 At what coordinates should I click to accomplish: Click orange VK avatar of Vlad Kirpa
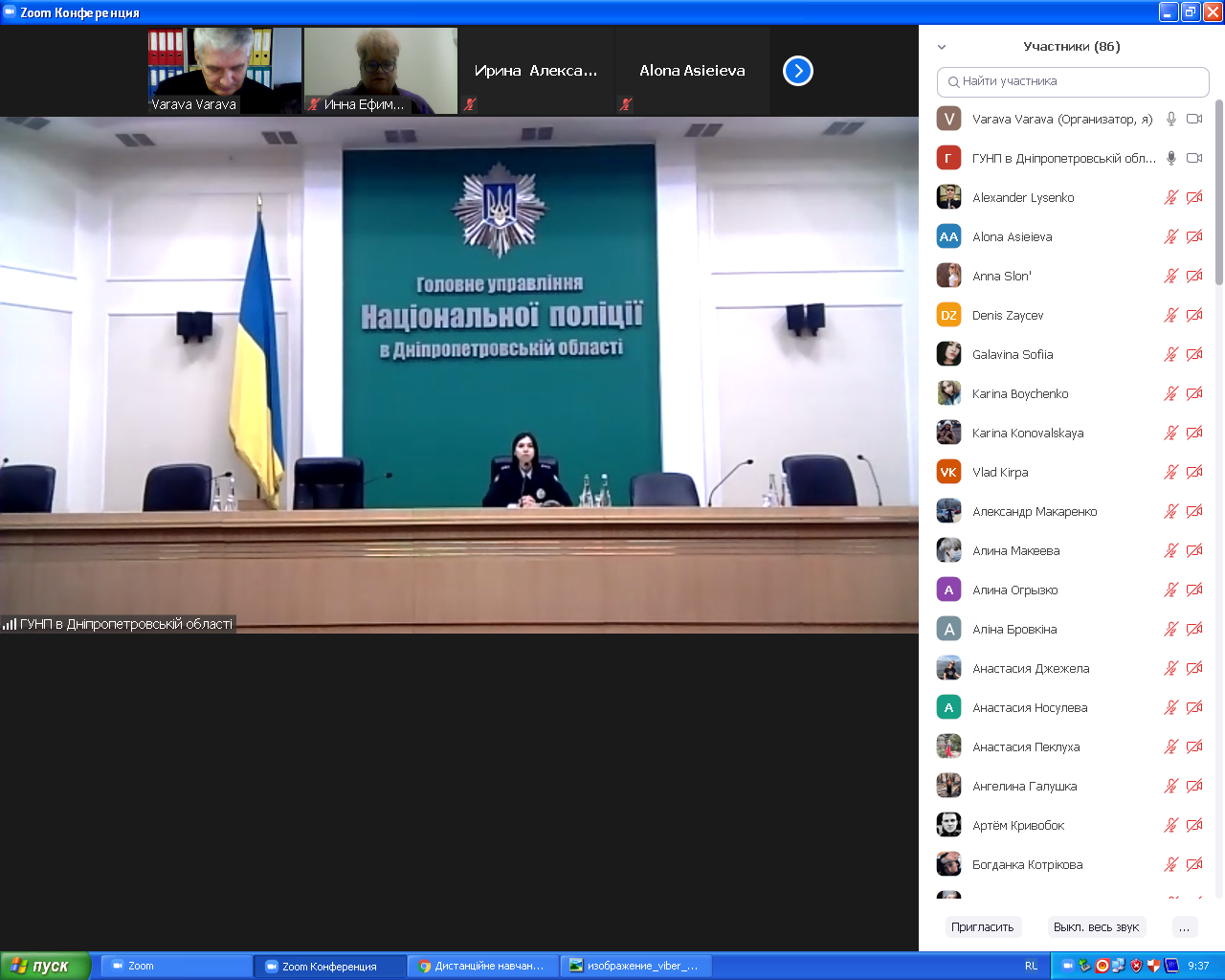pyautogui.click(x=948, y=472)
